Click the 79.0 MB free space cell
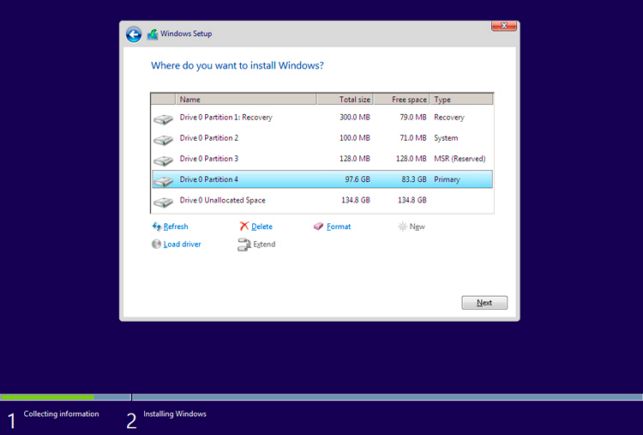 pos(413,117)
